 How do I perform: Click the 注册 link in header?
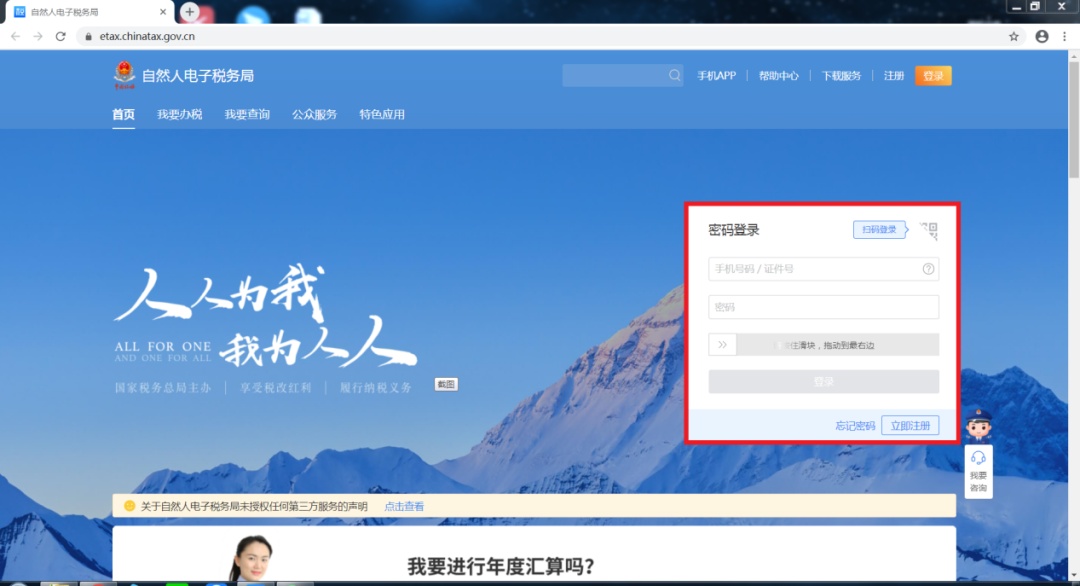point(893,76)
